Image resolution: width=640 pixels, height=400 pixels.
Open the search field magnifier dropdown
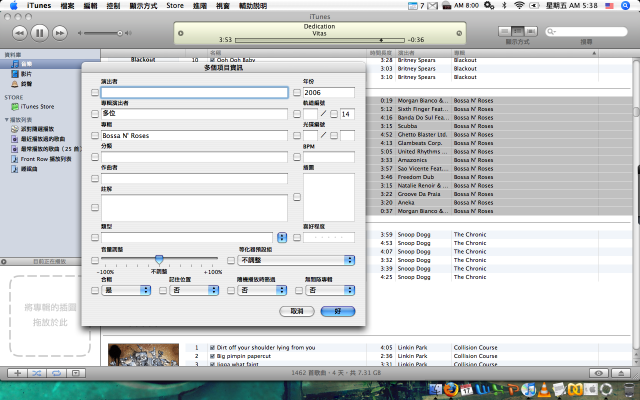(551, 31)
